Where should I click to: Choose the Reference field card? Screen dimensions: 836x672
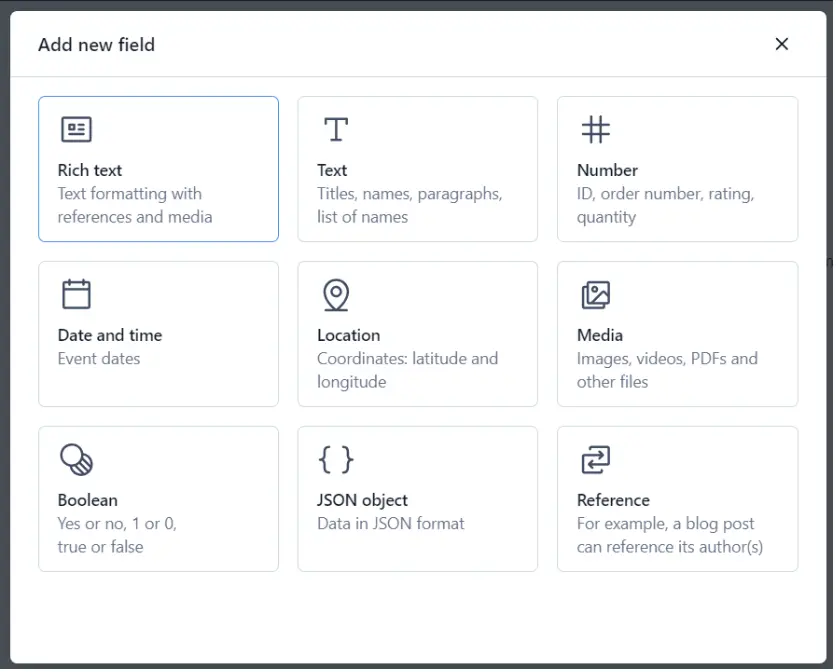click(x=677, y=498)
